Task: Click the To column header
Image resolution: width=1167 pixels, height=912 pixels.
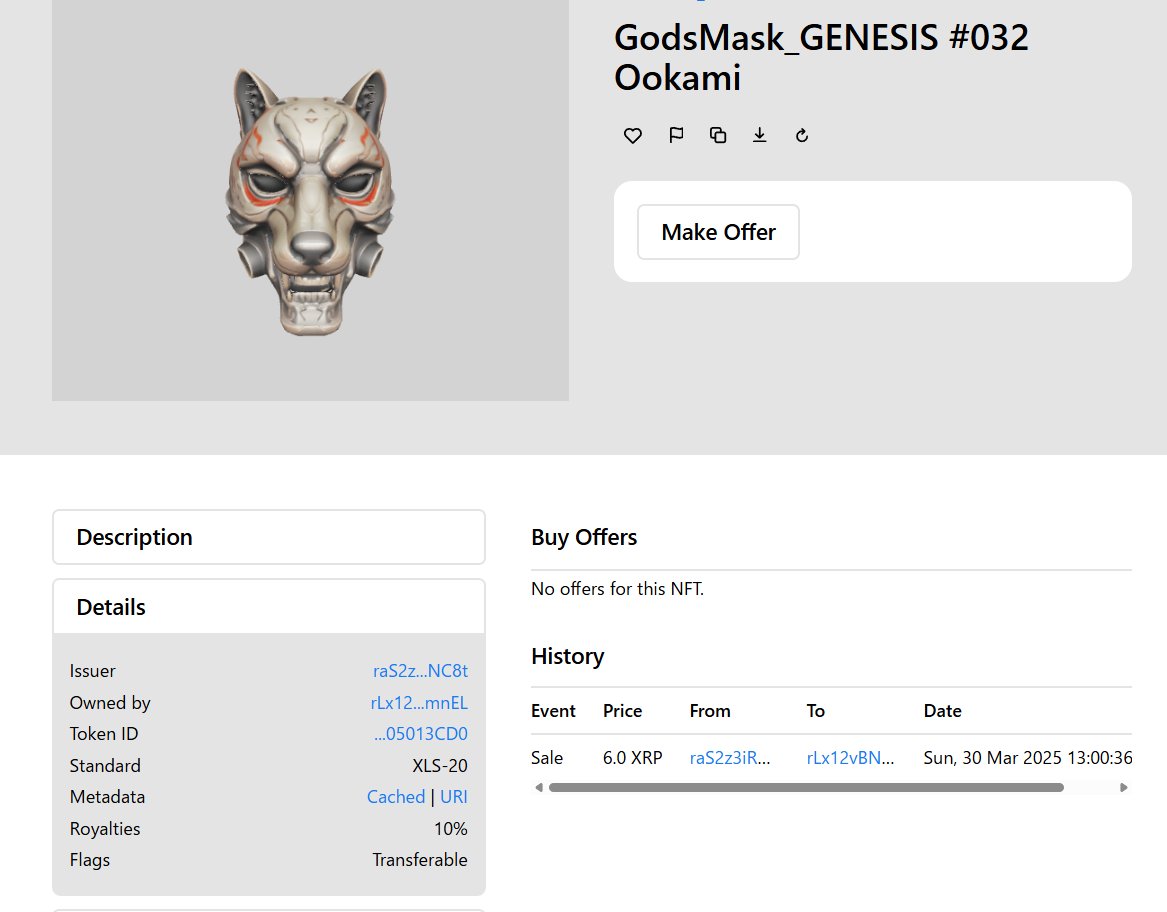Action: click(x=816, y=711)
